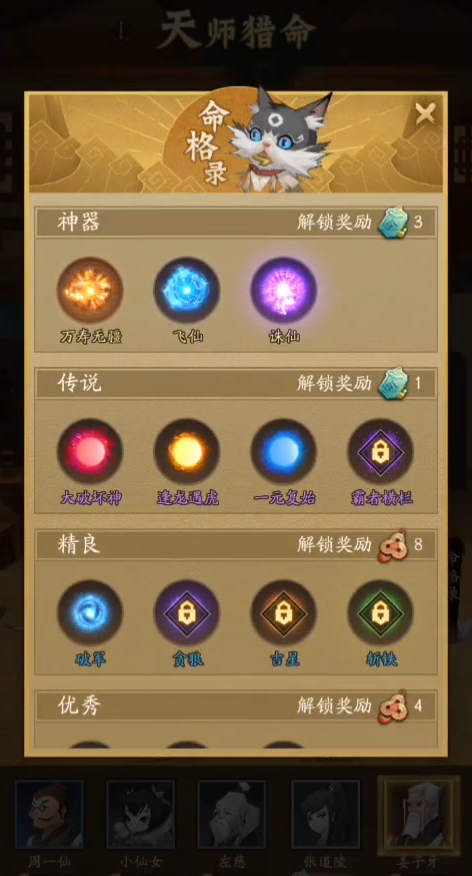Image resolution: width=472 pixels, height=876 pixels.
Task: Select the 破军 swirl orb
Action: [90, 613]
